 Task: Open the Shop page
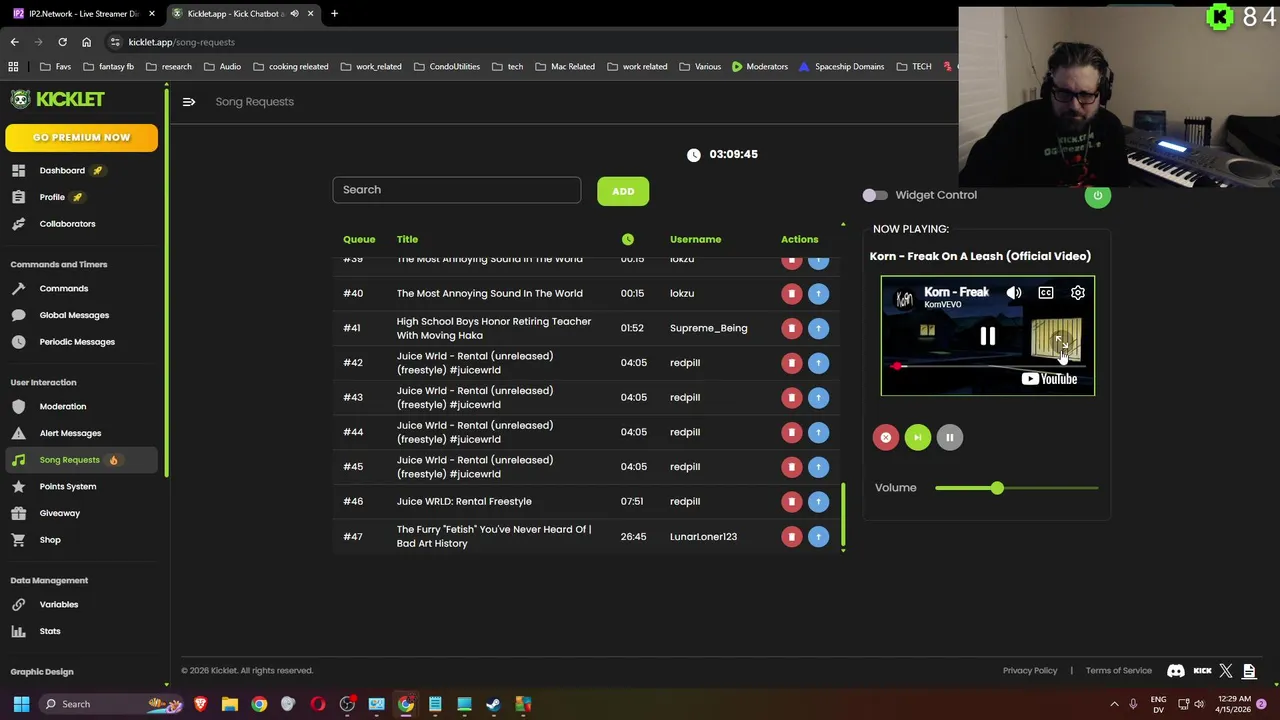[50, 540]
